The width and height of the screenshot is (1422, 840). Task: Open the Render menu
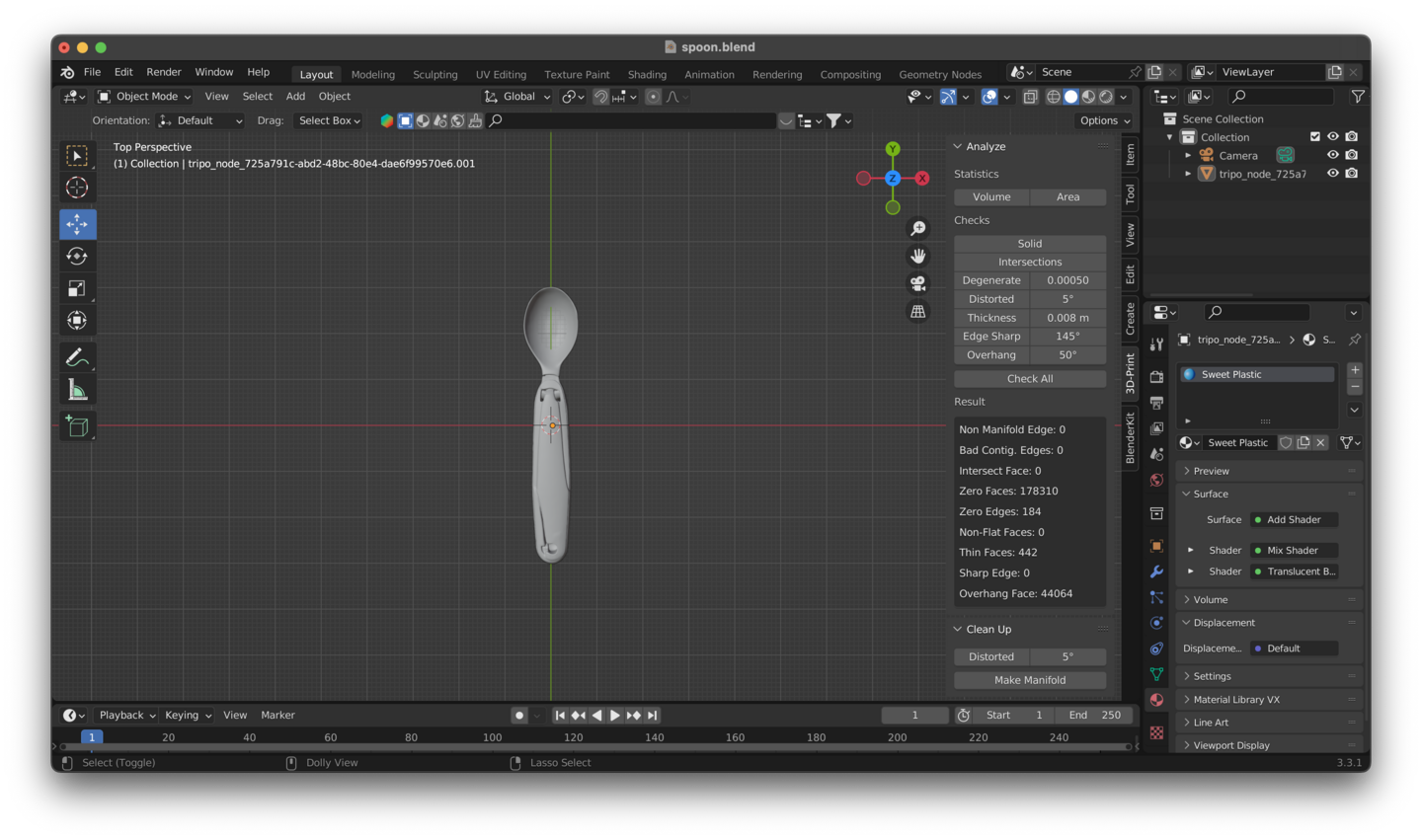pyautogui.click(x=164, y=72)
